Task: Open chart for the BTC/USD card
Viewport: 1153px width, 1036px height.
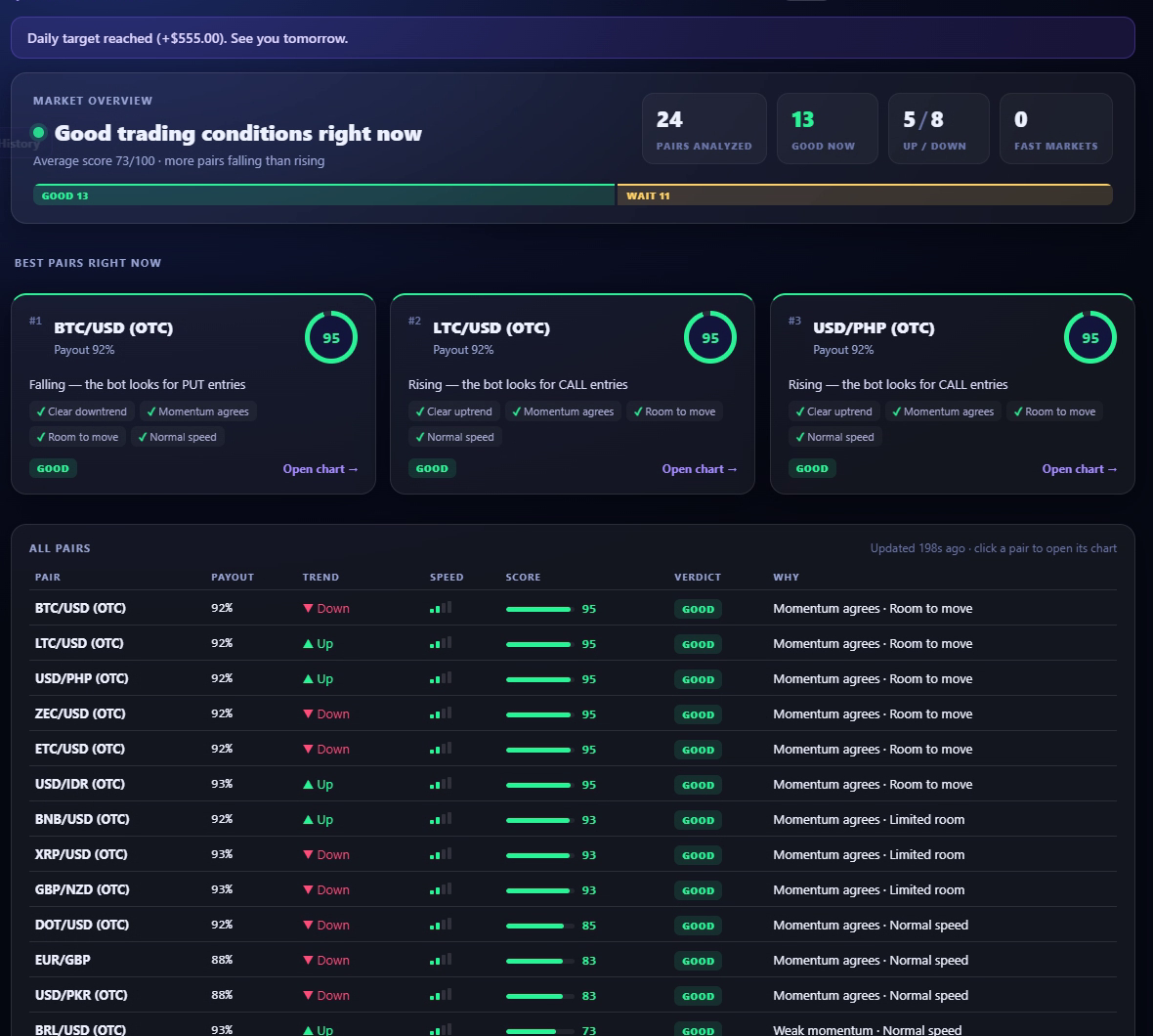Action: click(x=320, y=469)
